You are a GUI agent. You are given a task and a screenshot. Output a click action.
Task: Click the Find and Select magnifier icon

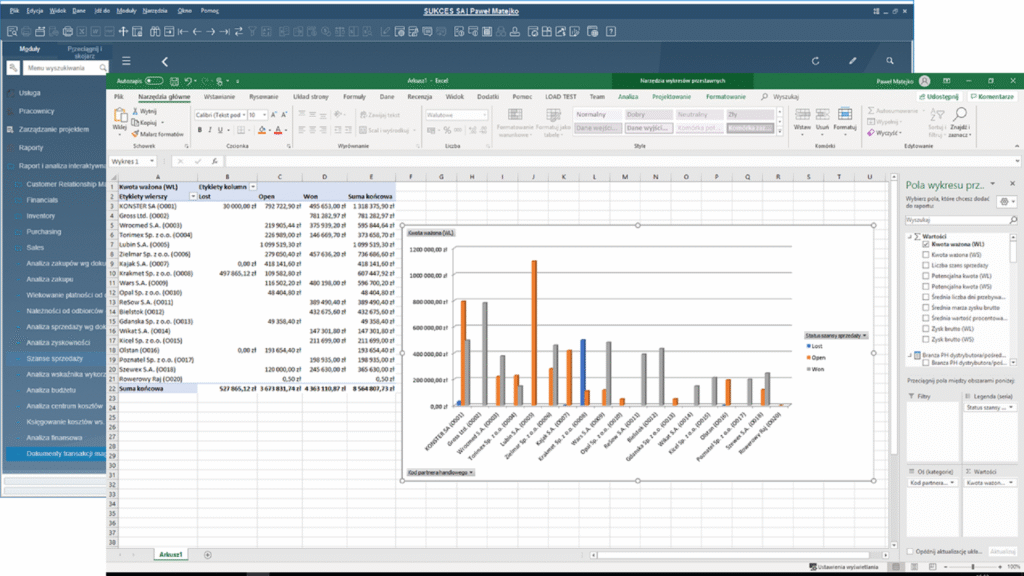click(959, 115)
